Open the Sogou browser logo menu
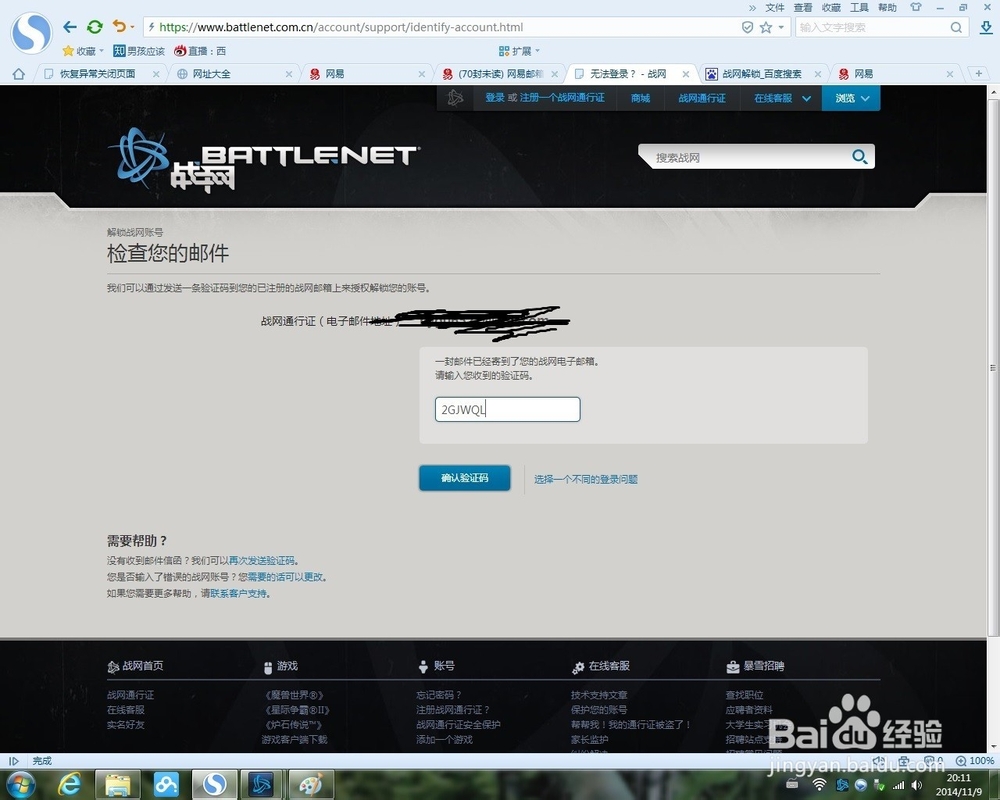The height and width of the screenshot is (800, 1000). coord(31,32)
